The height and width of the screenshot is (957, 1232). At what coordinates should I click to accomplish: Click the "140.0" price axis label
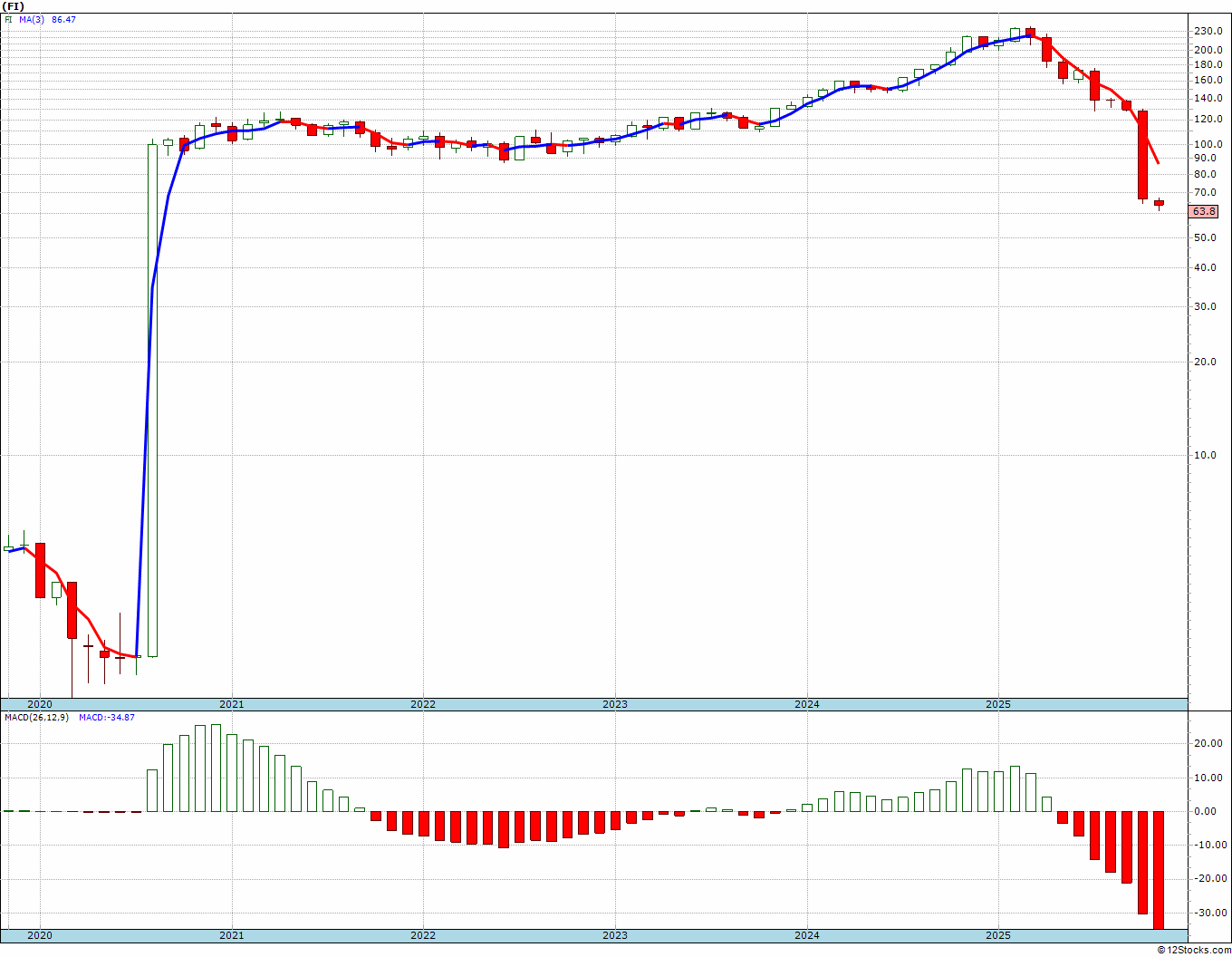(1208, 98)
